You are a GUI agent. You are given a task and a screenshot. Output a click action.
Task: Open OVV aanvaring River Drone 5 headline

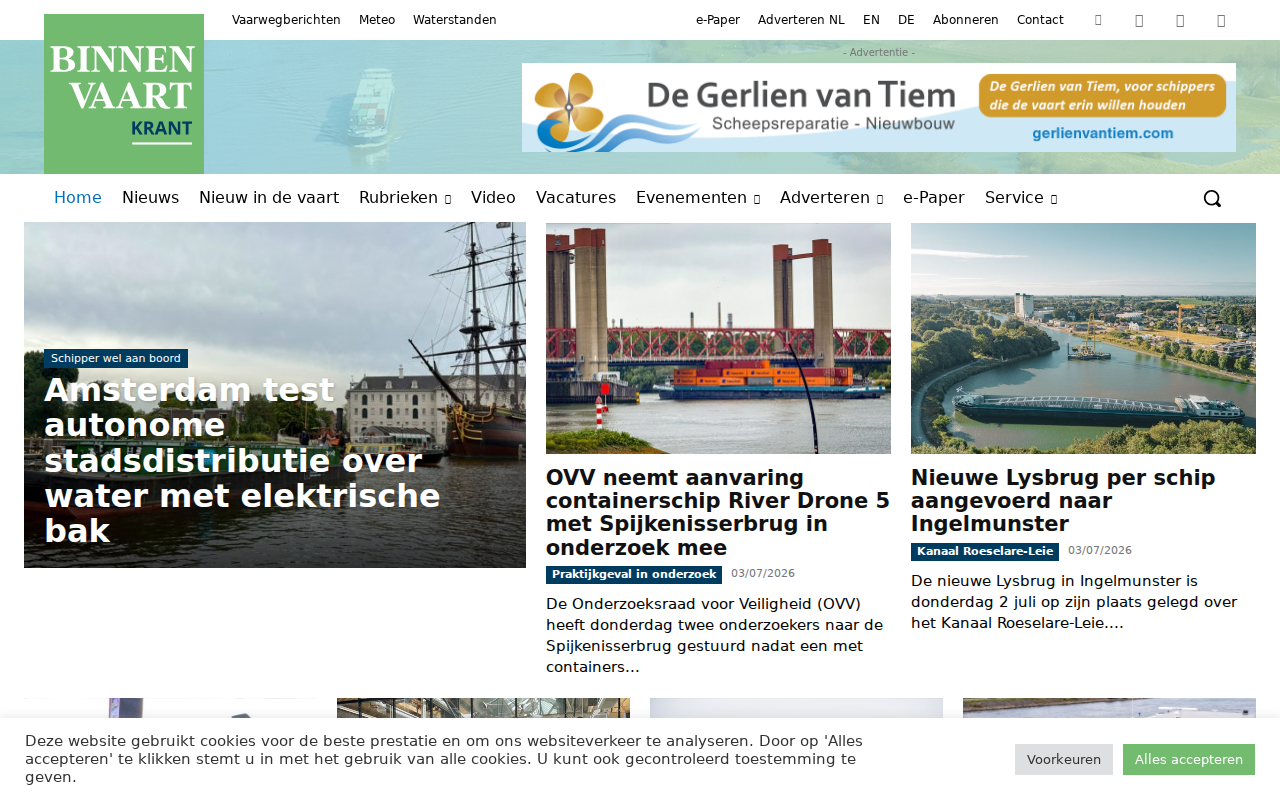coord(718,513)
